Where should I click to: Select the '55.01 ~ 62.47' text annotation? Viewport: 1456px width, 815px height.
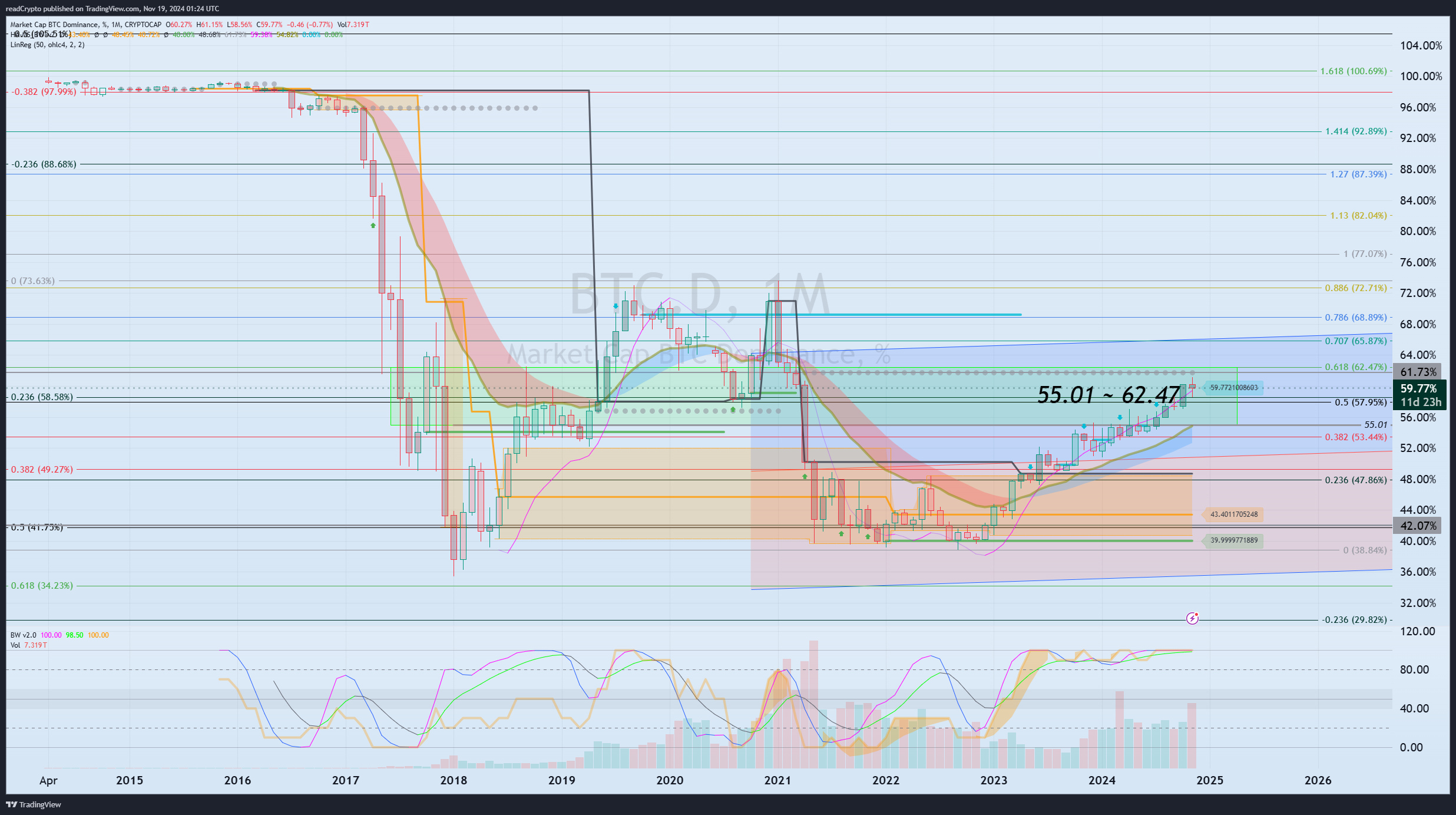pyautogui.click(x=1108, y=395)
